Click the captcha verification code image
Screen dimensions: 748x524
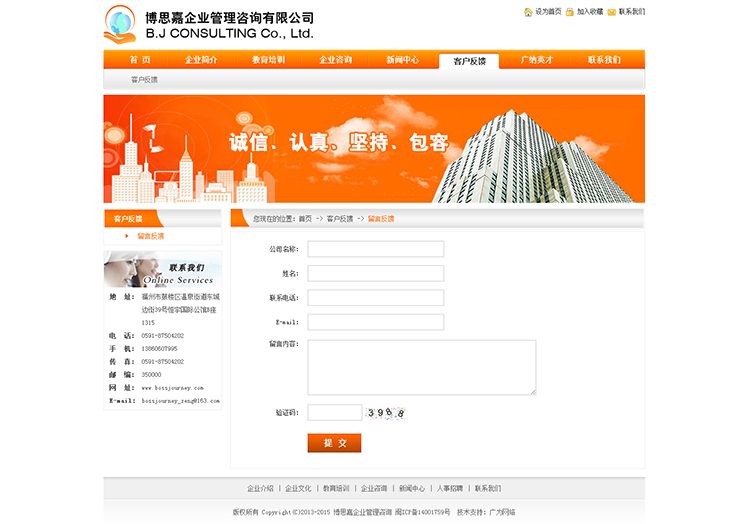(x=386, y=412)
